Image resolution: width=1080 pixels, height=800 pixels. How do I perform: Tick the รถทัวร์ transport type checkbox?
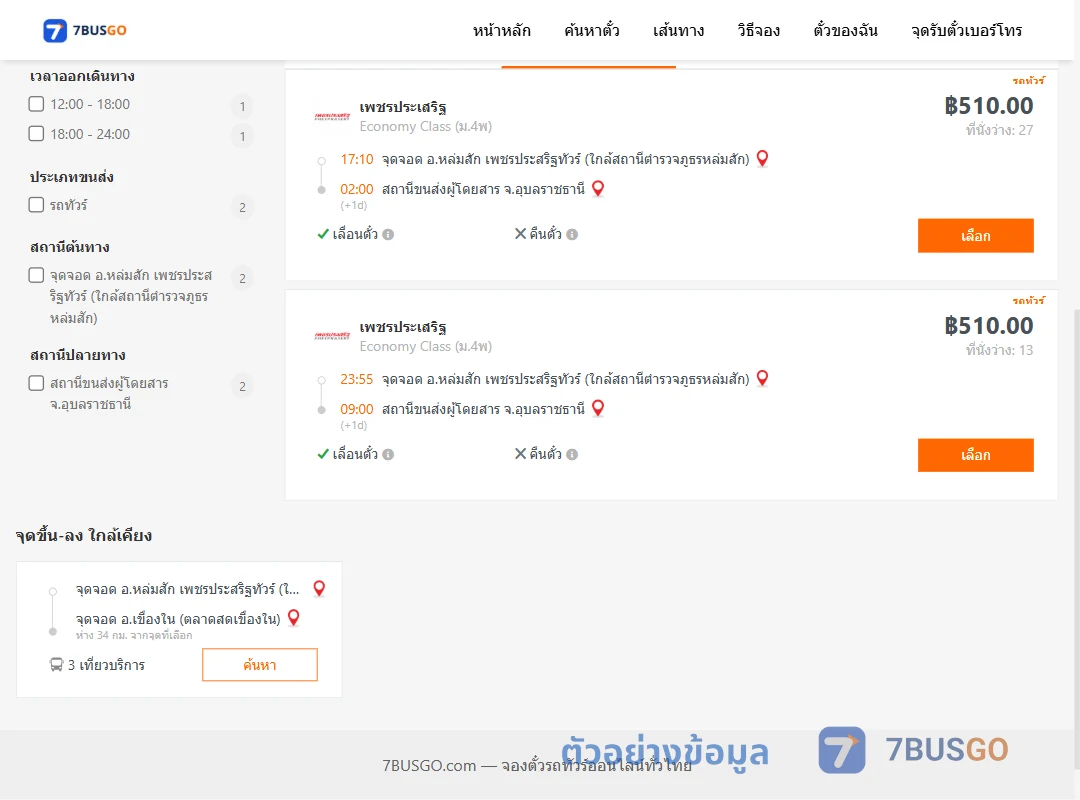(x=37, y=205)
